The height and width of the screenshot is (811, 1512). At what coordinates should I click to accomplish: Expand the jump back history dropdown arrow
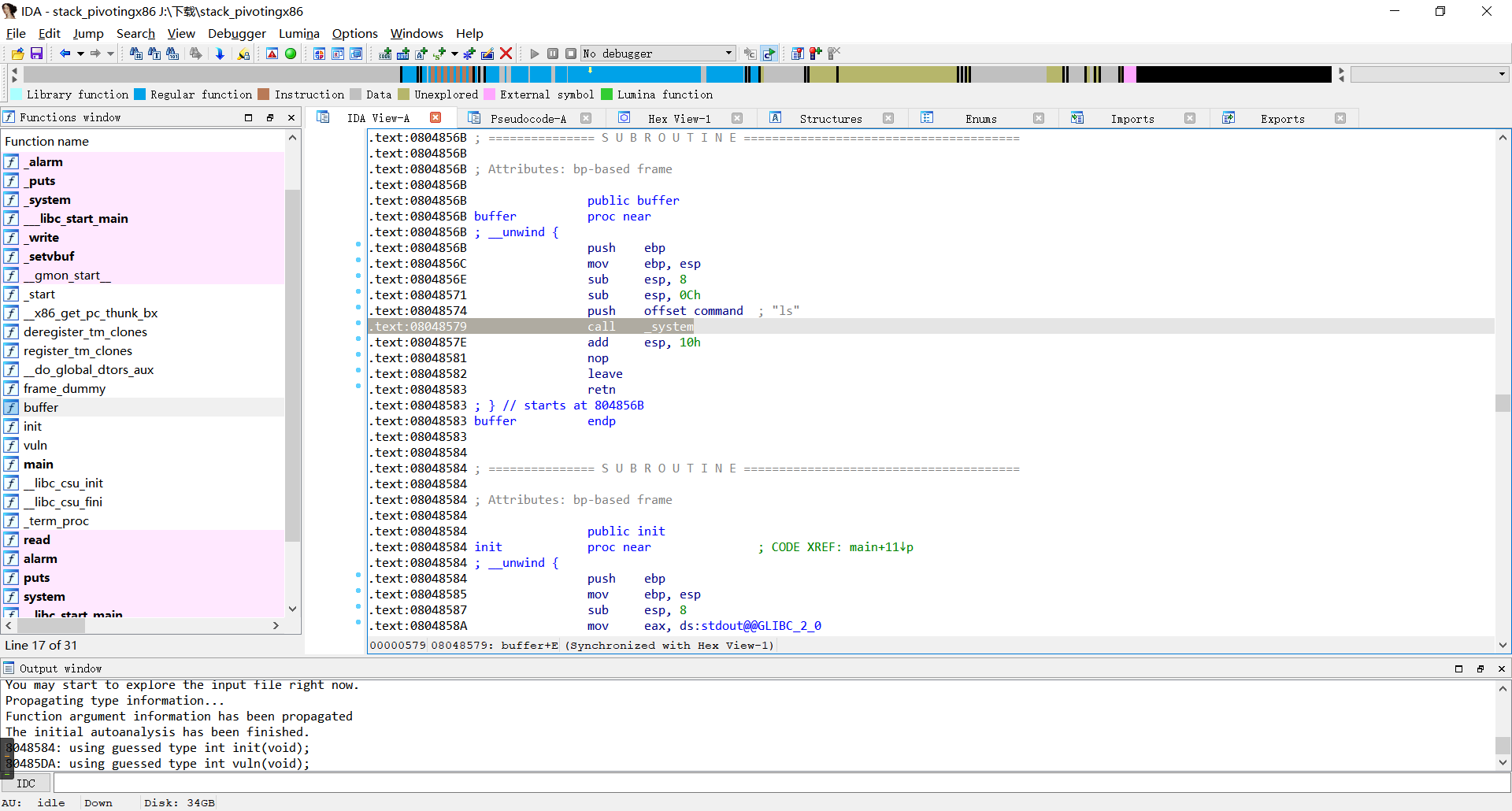tap(80, 54)
